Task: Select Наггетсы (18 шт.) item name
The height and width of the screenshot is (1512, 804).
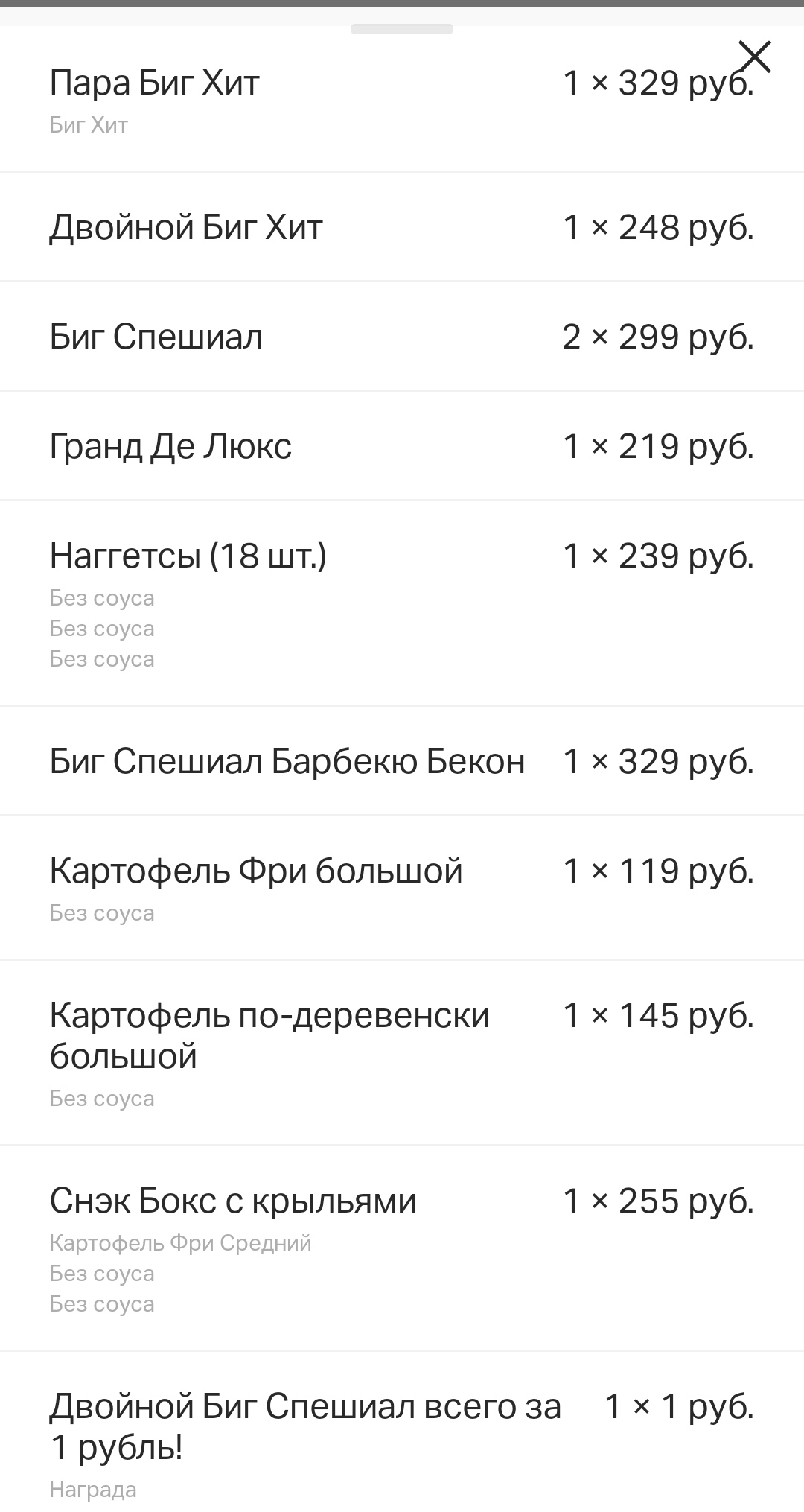Action: tap(188, 556)
